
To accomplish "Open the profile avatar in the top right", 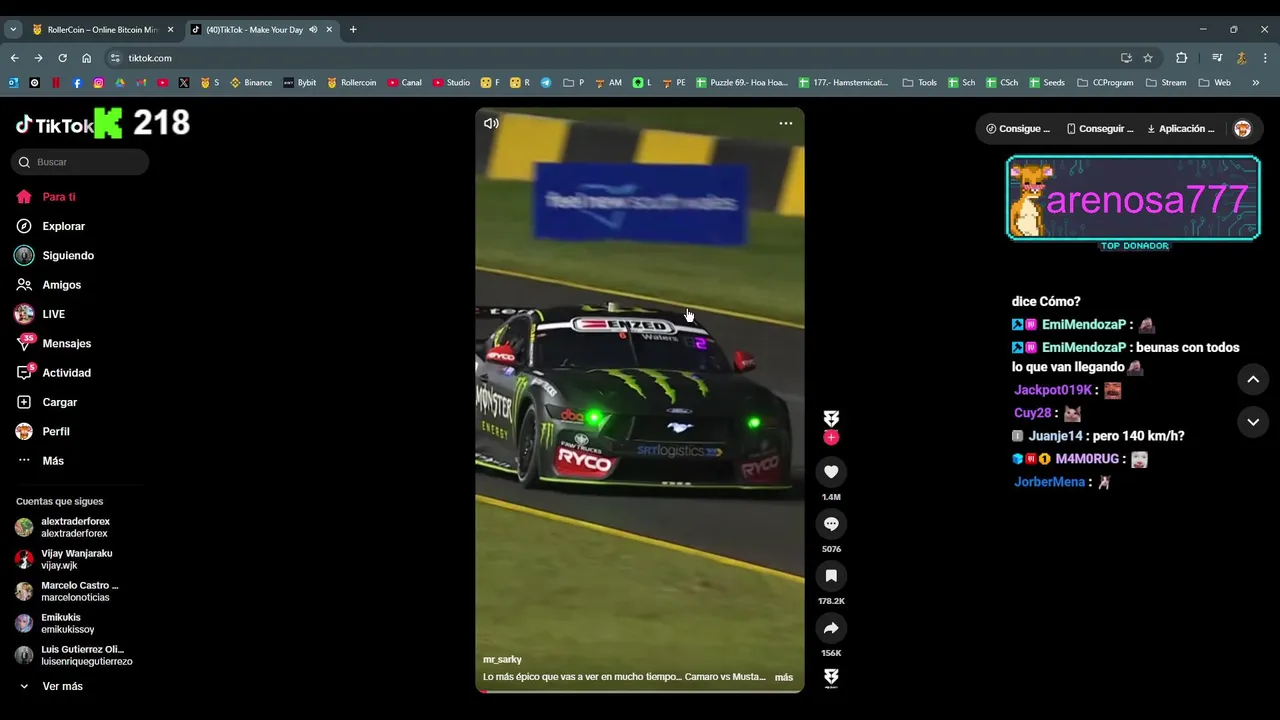I will (1243, 128).
